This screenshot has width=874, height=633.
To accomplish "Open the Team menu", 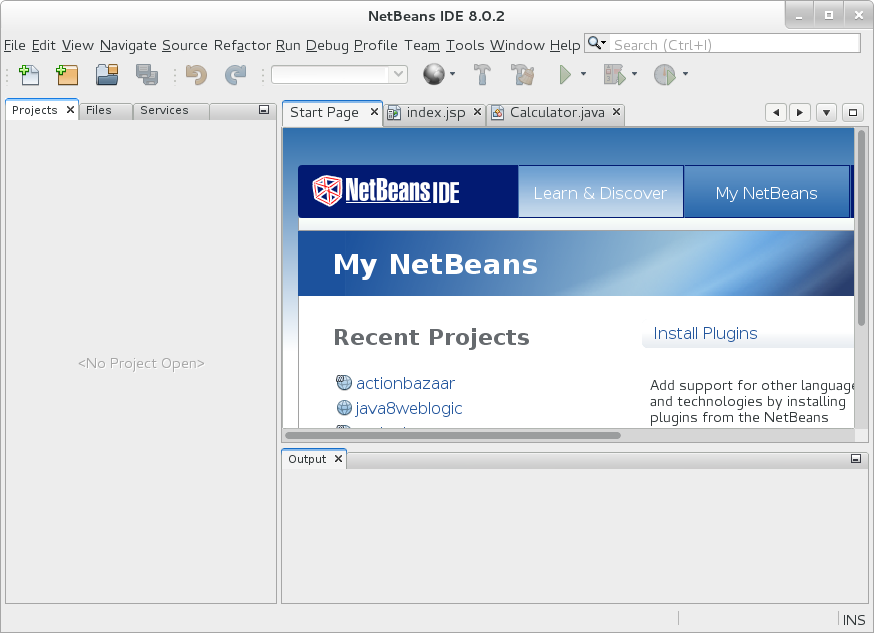I will coord(422,45).
